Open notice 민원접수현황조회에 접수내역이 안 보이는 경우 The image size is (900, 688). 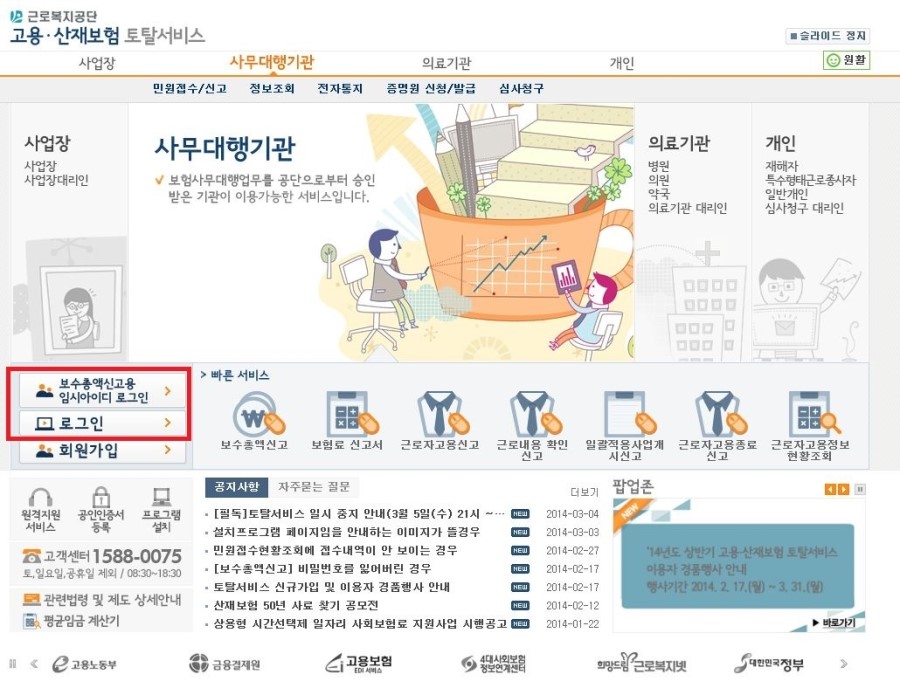335,550
